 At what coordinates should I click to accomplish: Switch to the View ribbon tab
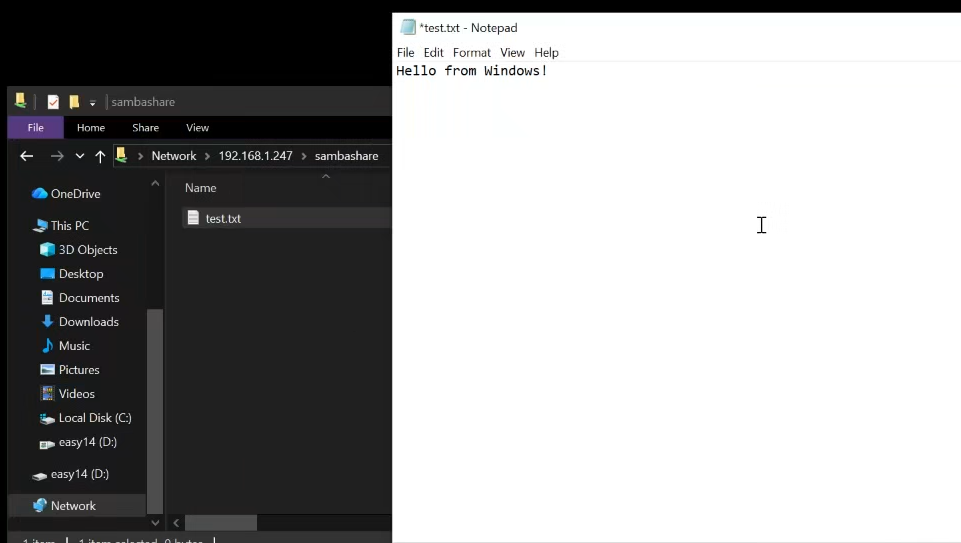coord(197,128)
